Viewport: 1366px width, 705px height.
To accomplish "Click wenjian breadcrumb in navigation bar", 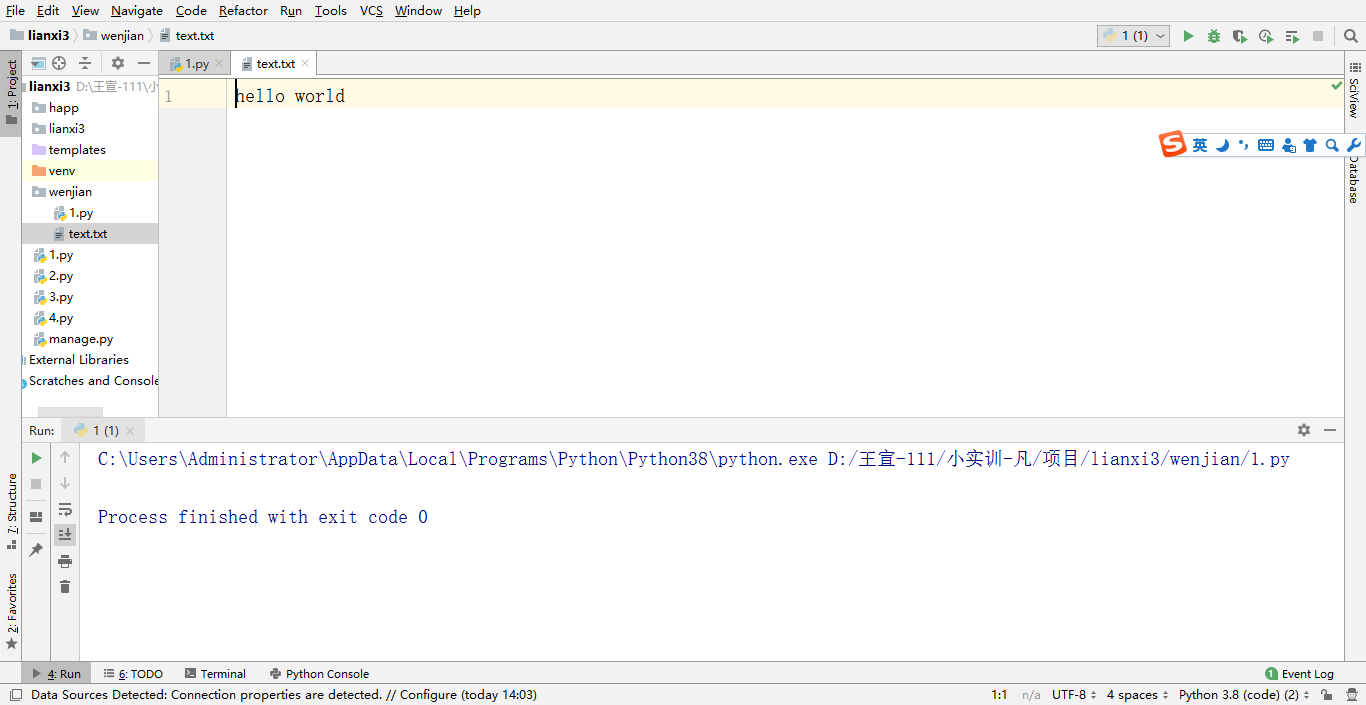I will [122, 36].
